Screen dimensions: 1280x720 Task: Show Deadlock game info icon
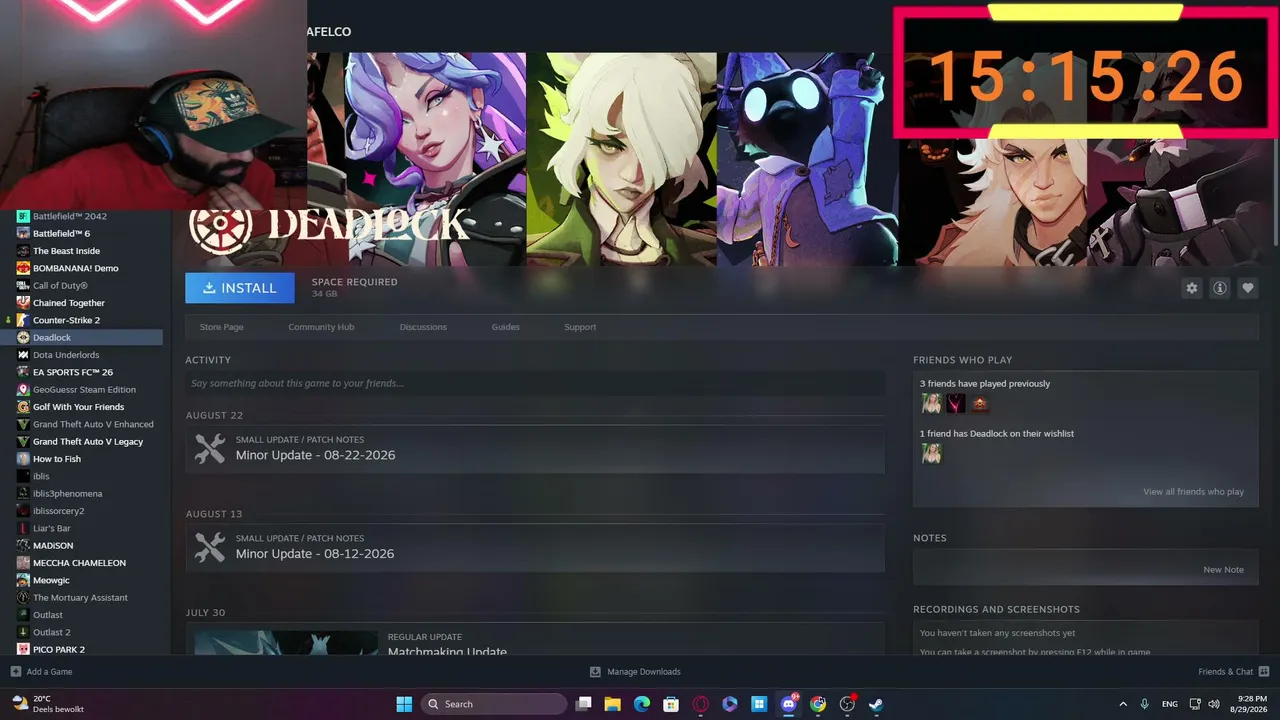point(1220,288)
